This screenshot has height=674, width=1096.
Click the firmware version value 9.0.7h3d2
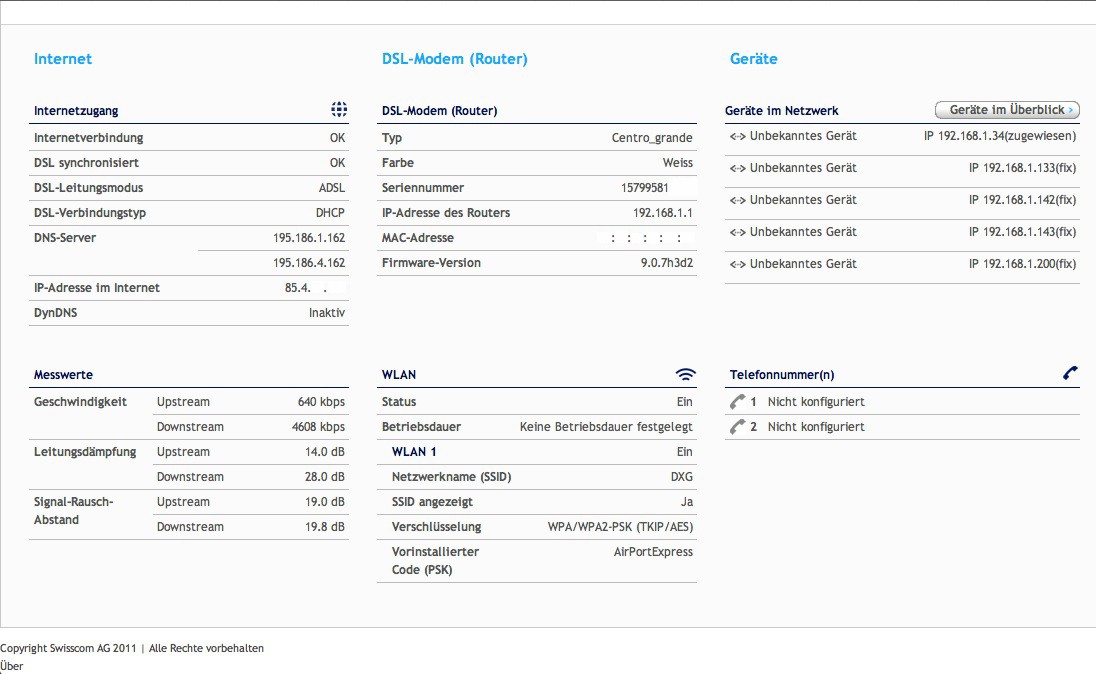click(666, 263)
